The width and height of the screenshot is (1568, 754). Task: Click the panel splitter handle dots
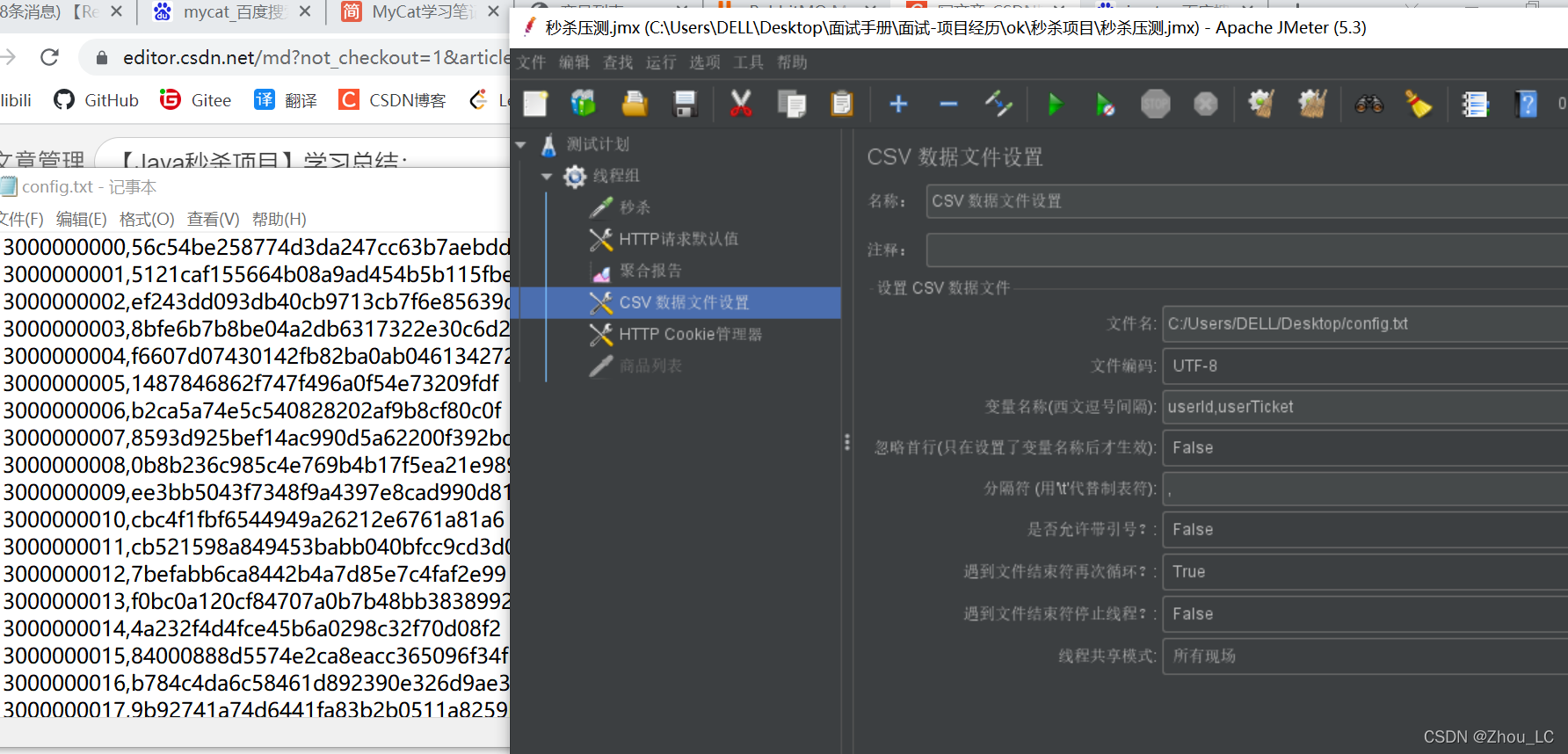pos(847,442)
